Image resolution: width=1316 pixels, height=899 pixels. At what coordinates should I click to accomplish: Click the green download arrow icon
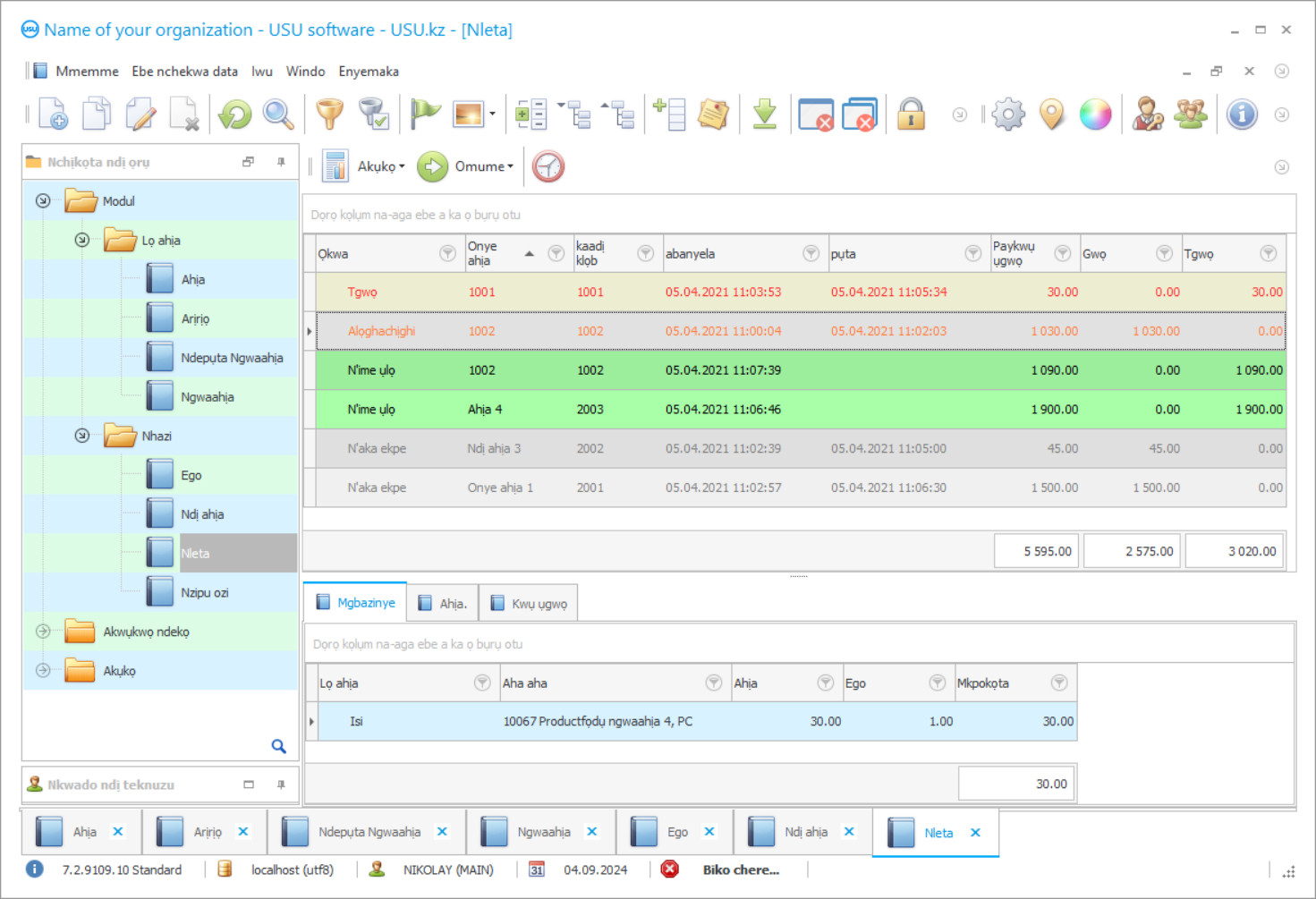(764, 114)
